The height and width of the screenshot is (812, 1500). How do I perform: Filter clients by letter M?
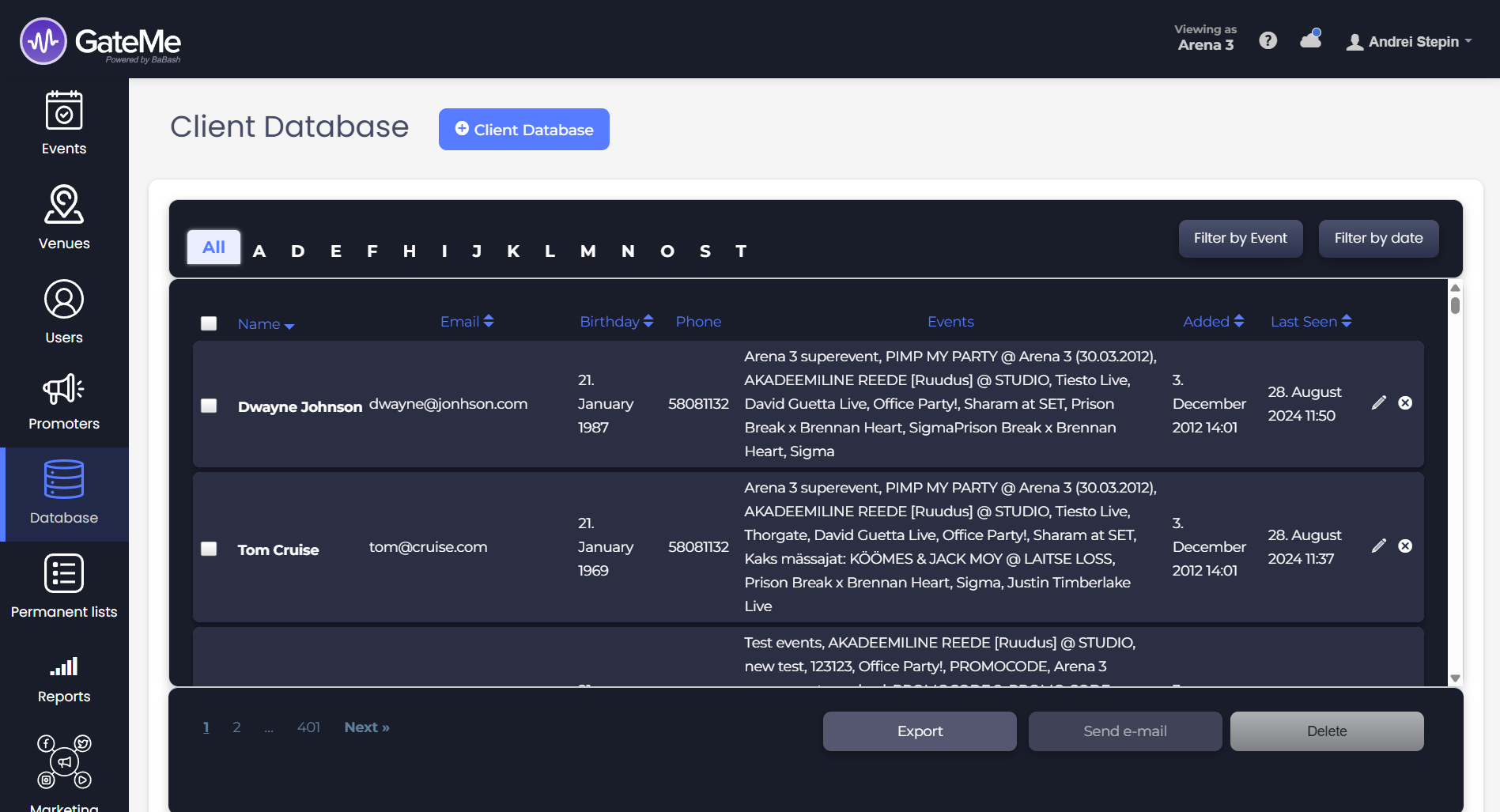(588, 251)
